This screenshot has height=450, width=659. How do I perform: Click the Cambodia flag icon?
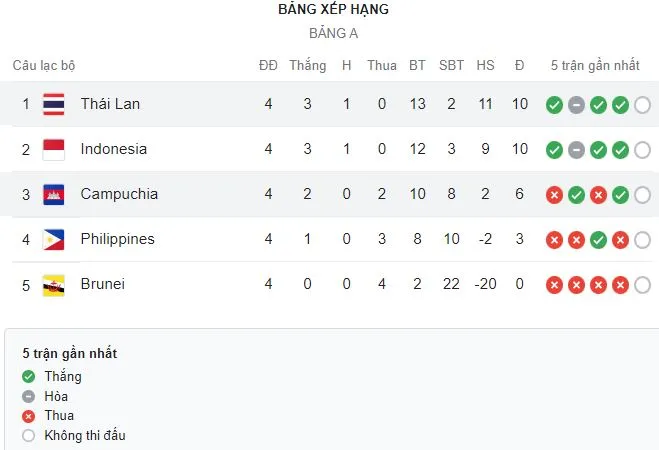[x=54, y=194]
